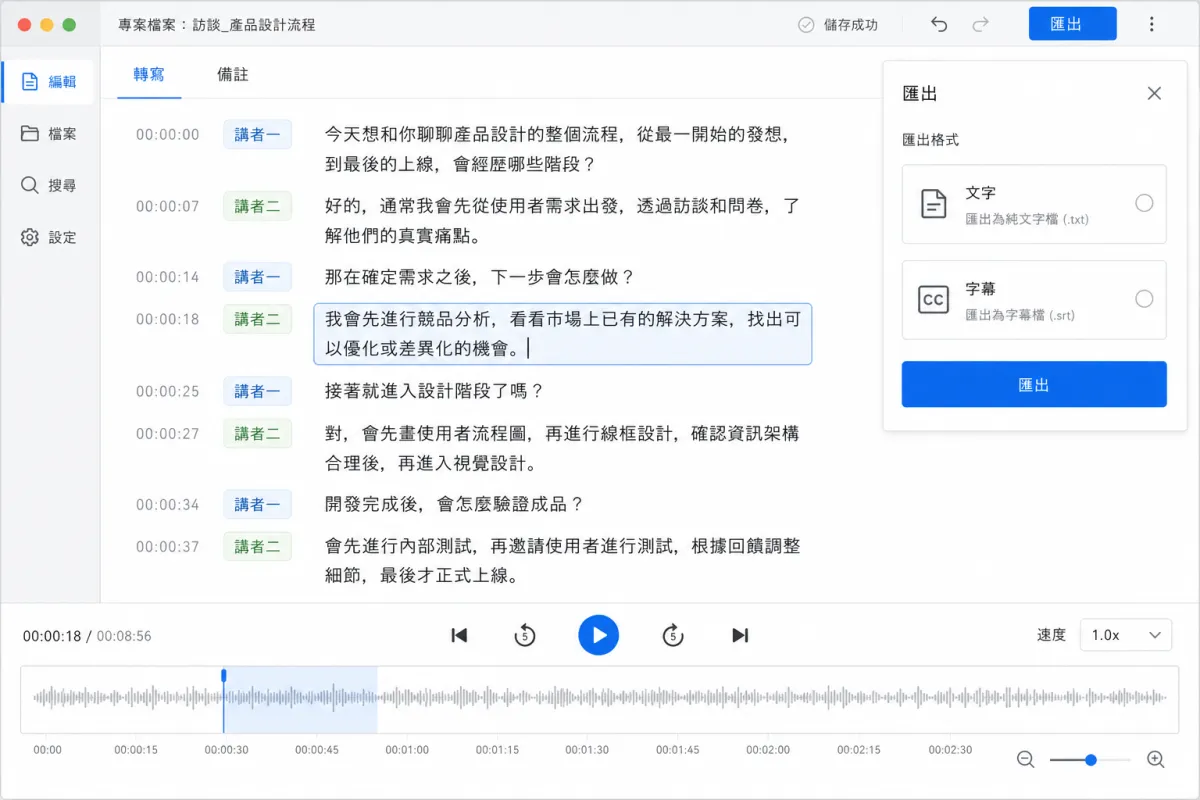This screenshot has width=1200, height=800.
Task: Open speaker tag 講者二 at 00:00:07
Action: [x=257, y=206]
